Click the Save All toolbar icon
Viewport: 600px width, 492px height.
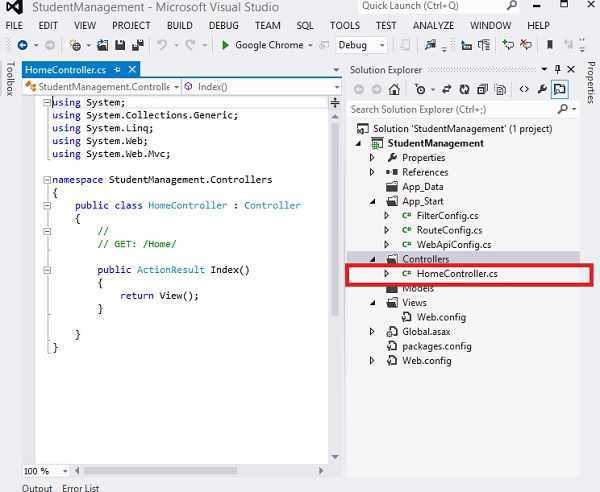[138, 45]
